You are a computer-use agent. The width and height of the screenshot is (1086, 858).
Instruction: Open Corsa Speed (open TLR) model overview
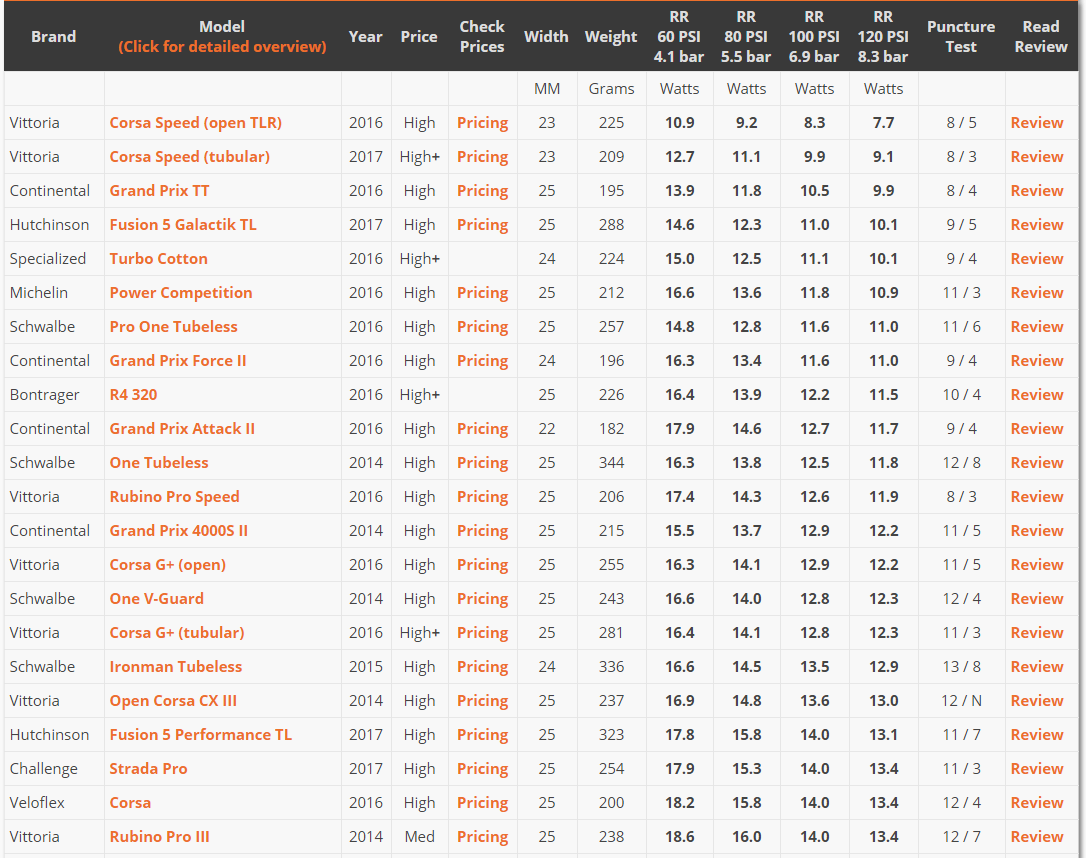[x=195, y=123]
